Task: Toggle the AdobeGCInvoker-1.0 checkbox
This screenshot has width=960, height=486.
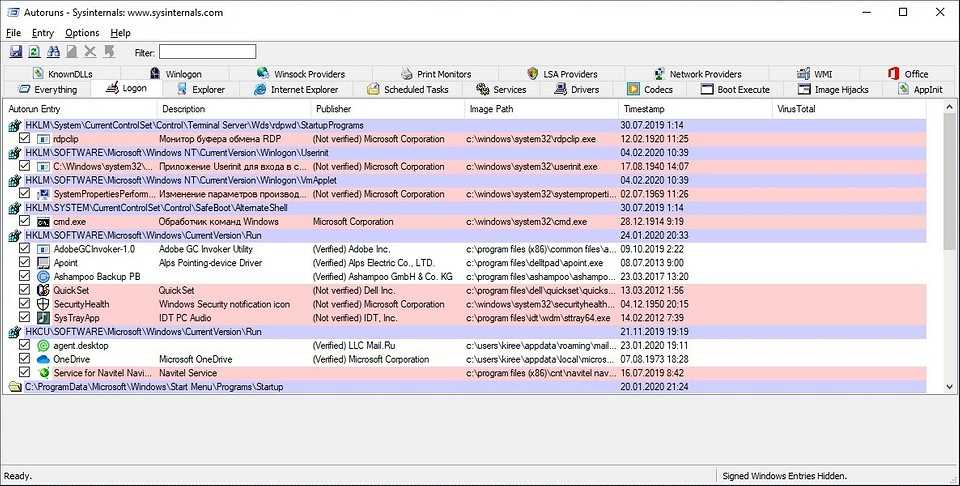Action: click(x=25, y=249)
